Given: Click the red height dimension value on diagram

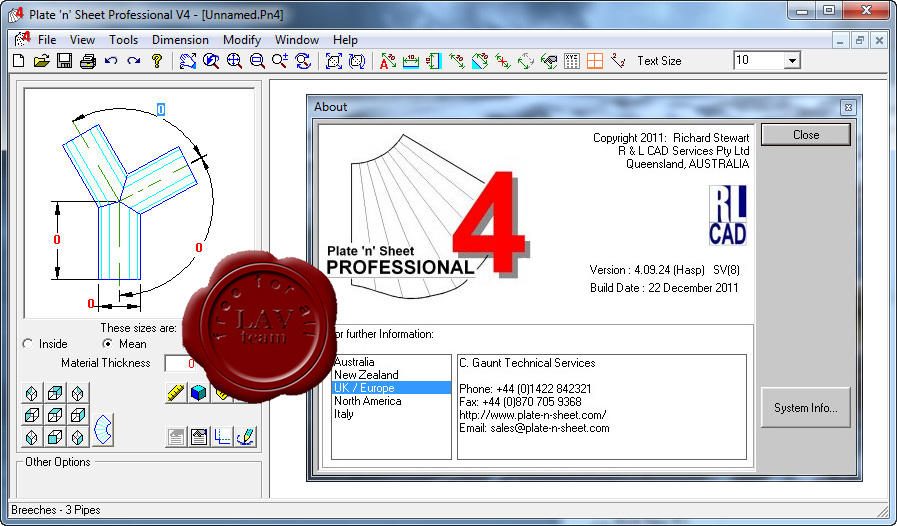Looking at the screenshot, I should pyautogui.click(x=57, y=240).
